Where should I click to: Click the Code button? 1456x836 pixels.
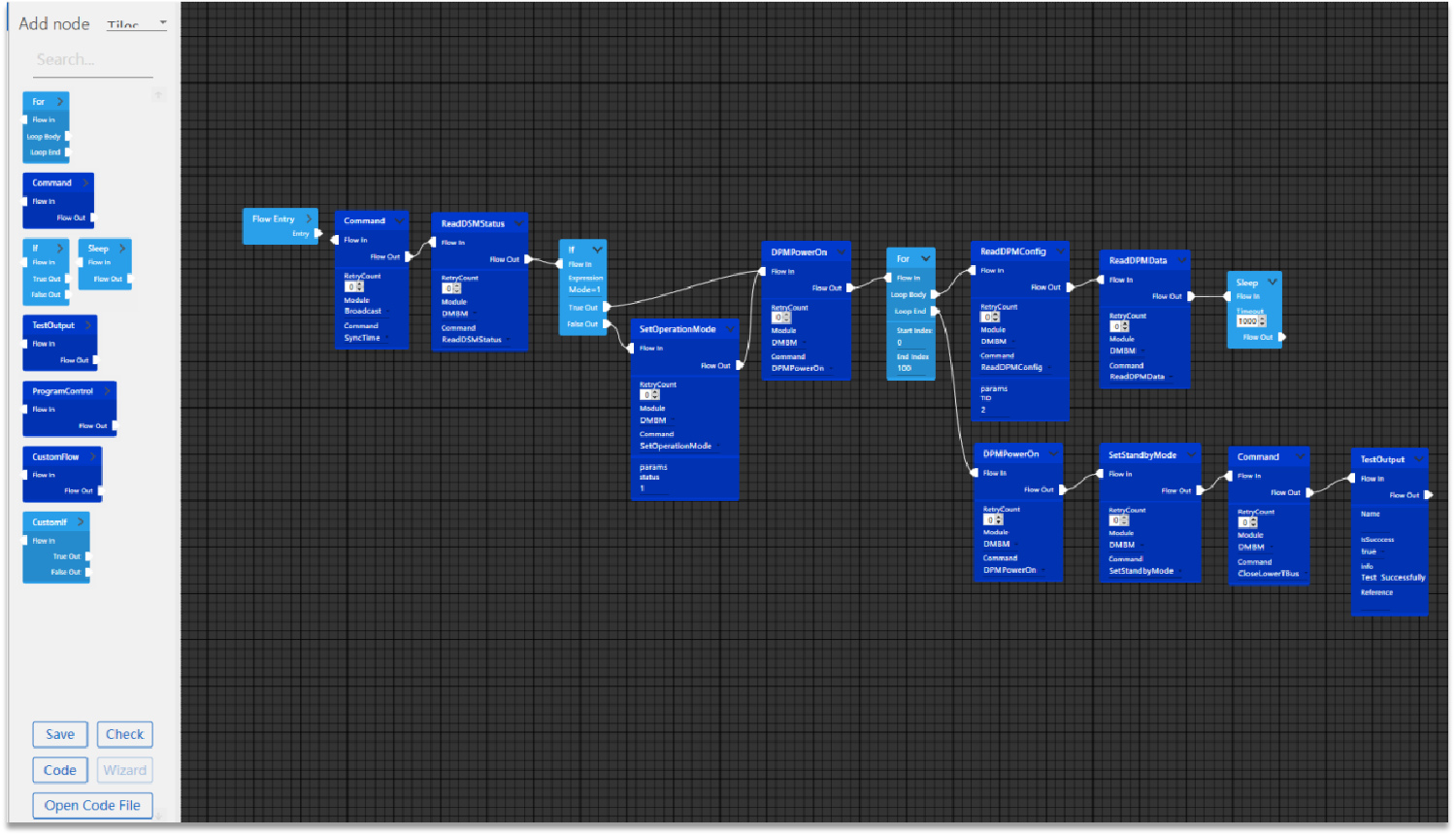tap(60, 770)
